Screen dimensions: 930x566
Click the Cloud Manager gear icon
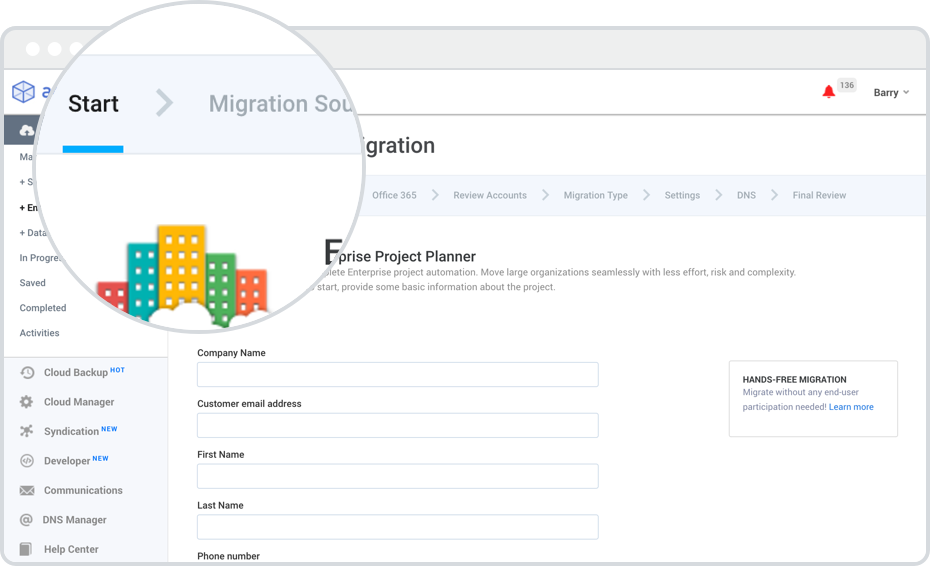coord(27,402)
